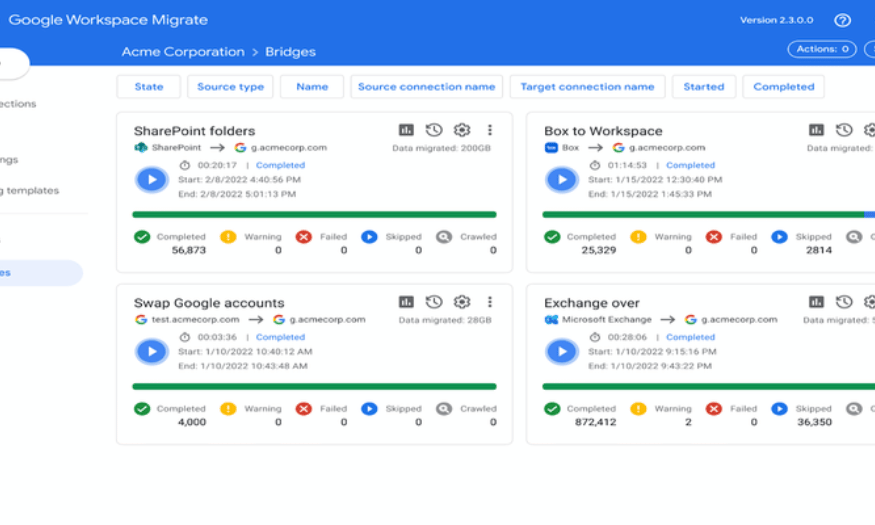875x525 pixels.
Task: Open stats chart for Swap Google accounts
Action: click(406, 302)
